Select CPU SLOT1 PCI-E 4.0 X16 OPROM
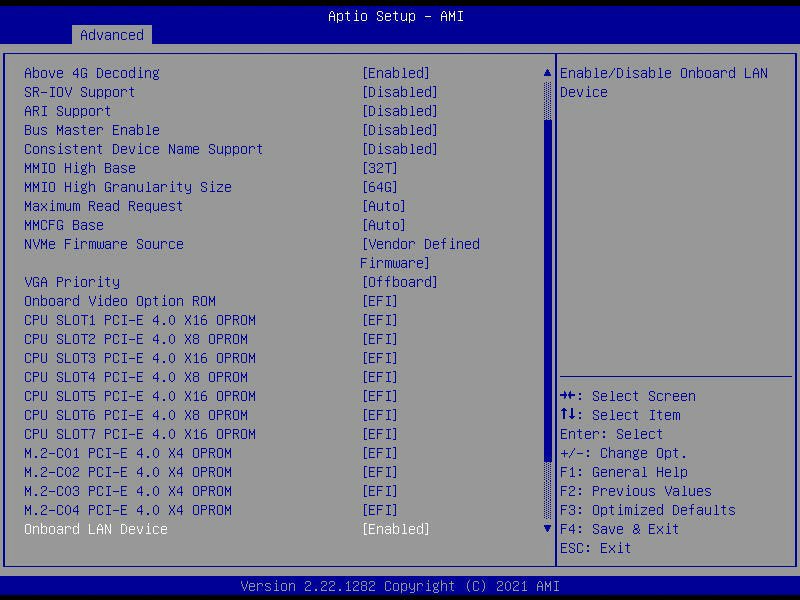Viewport: 800px width, 600px height. (x=140, y=320)
